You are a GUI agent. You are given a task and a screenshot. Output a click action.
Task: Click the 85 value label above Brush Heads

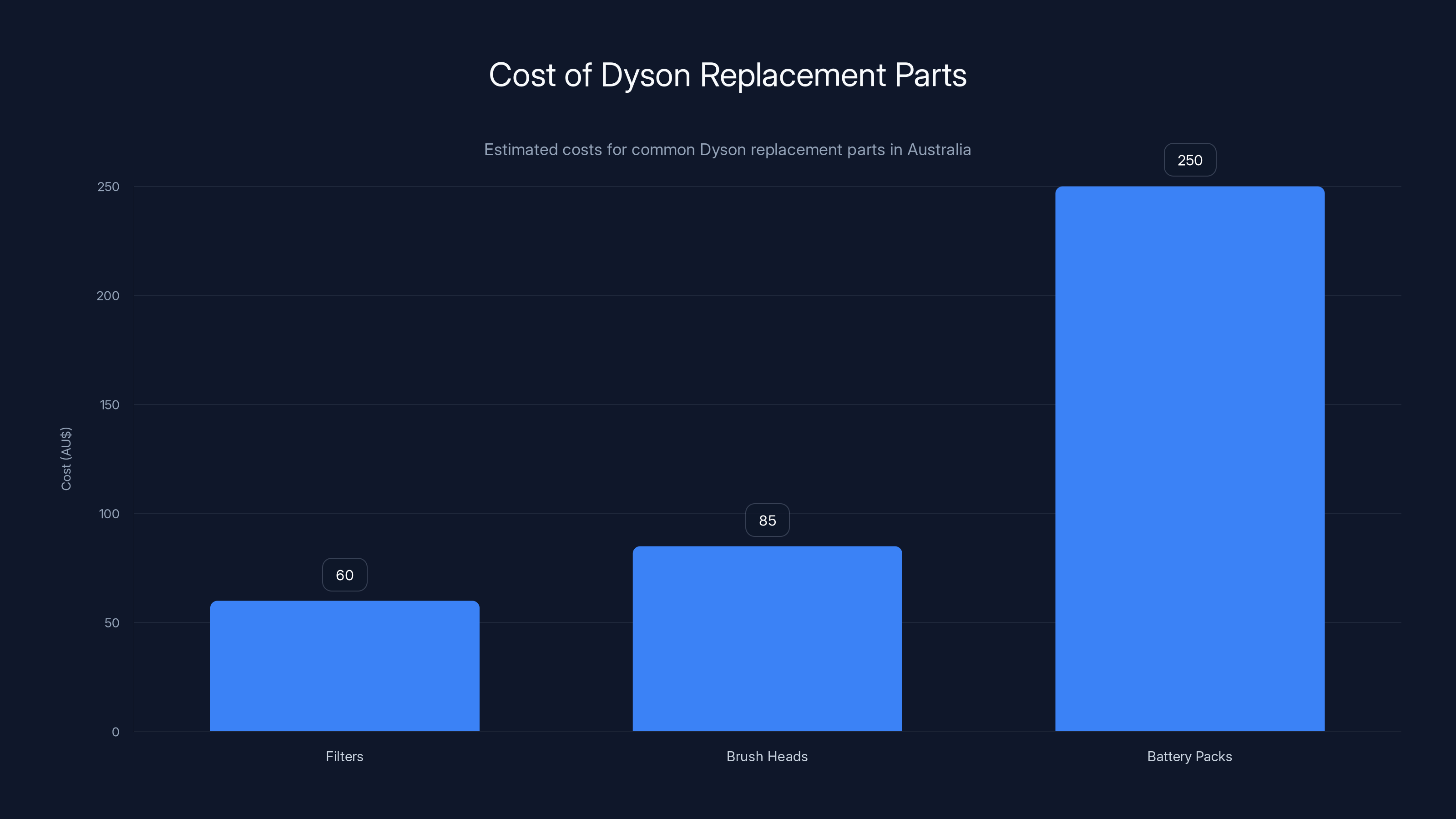click(x=767, y=520)
